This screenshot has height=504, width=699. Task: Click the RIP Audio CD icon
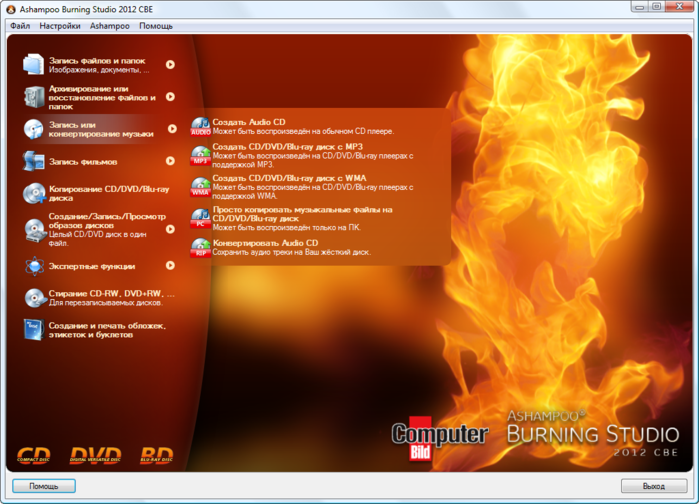(x=201, y=247)
